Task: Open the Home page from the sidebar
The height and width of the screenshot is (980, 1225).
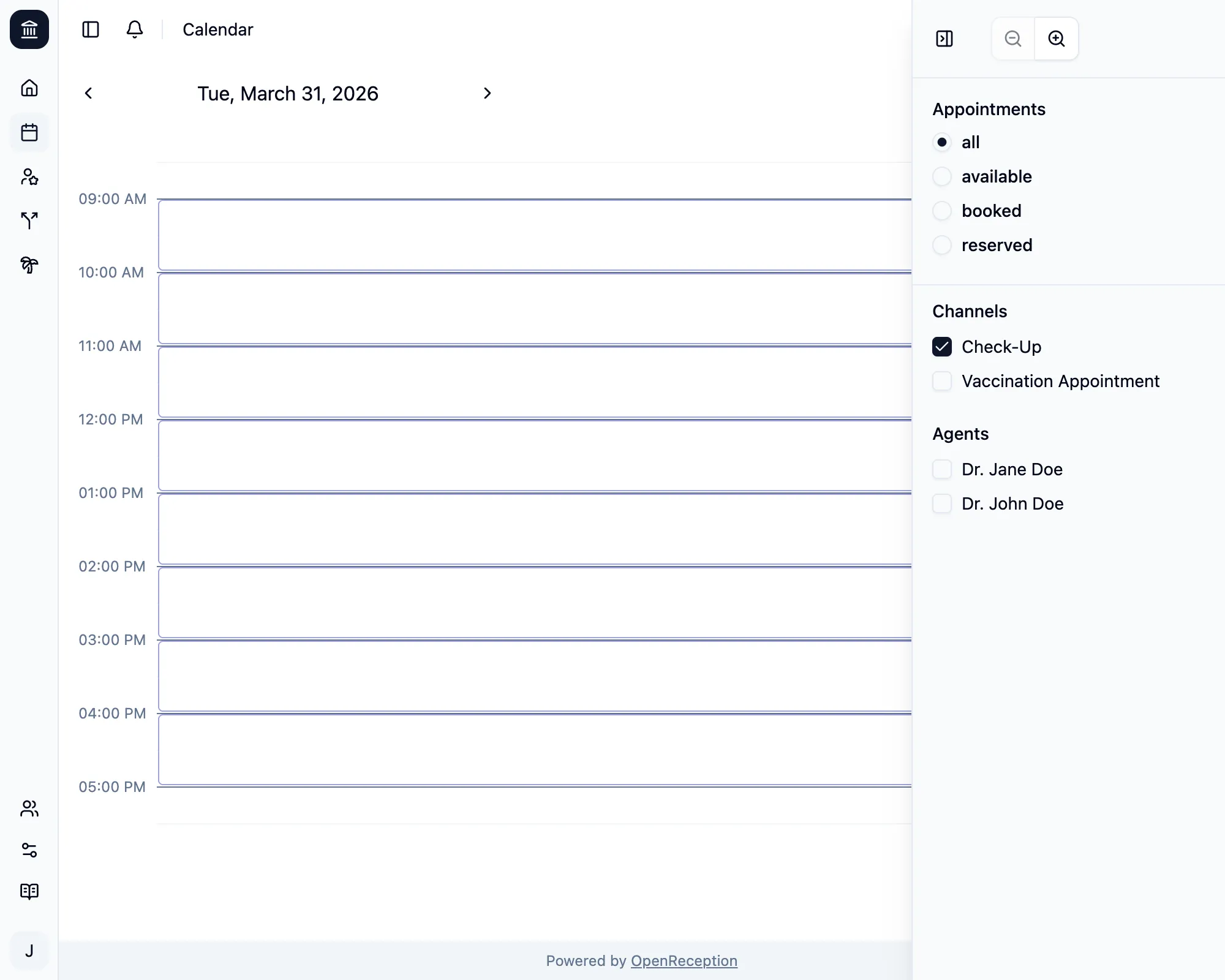Action: click(29, 88)
